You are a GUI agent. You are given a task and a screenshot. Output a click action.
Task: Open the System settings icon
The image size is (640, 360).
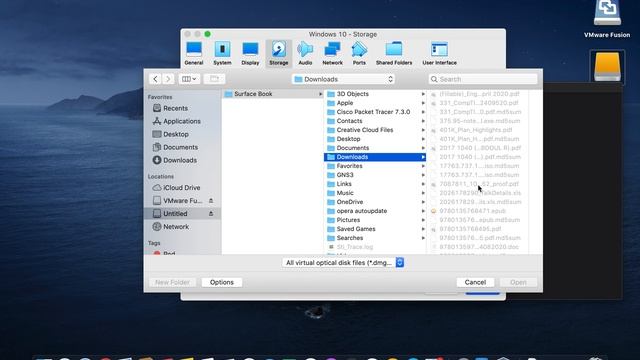tap(222, 53)
